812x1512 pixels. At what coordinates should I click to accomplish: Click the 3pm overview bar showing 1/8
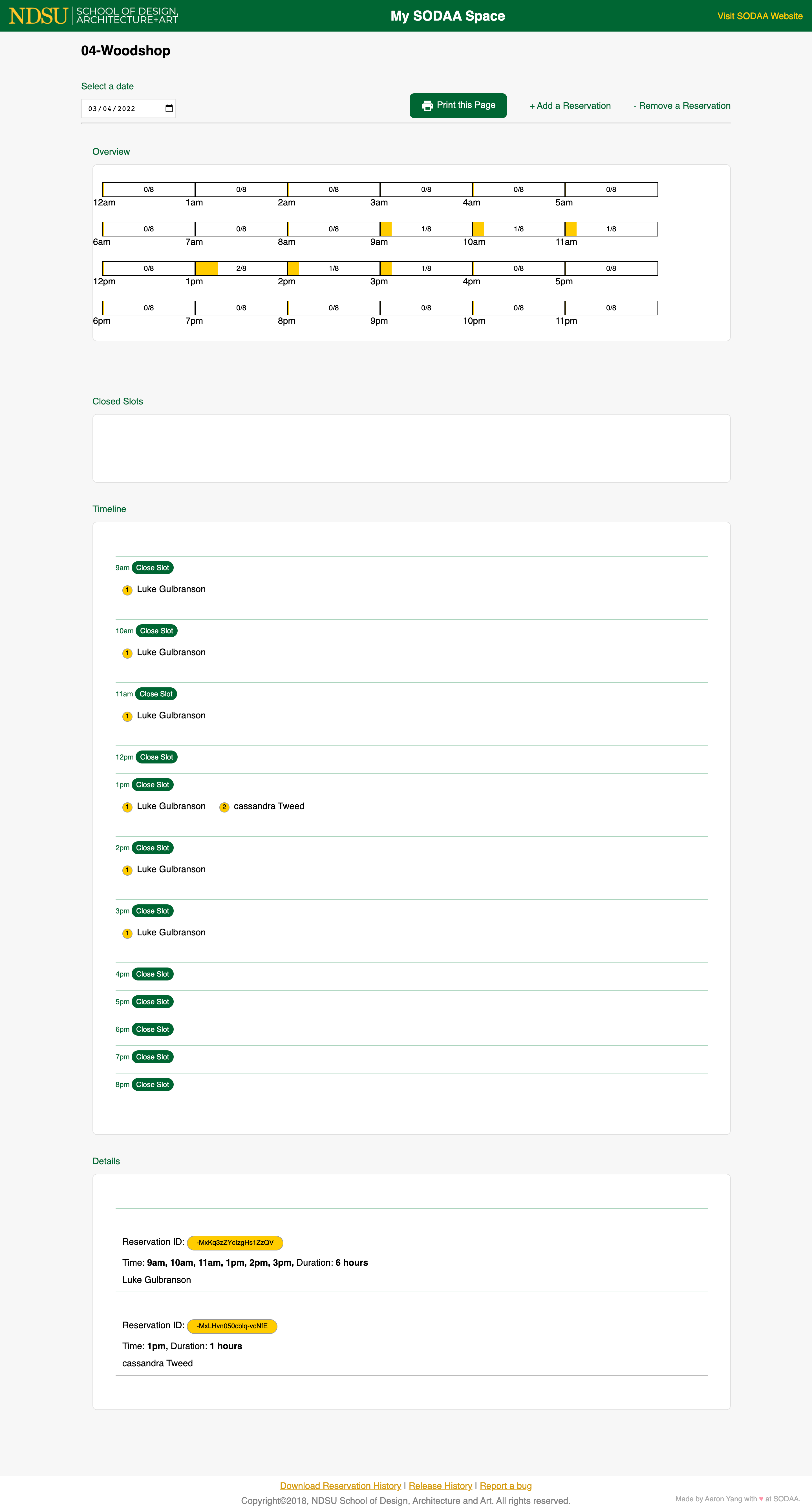click(x=426, y=268)
